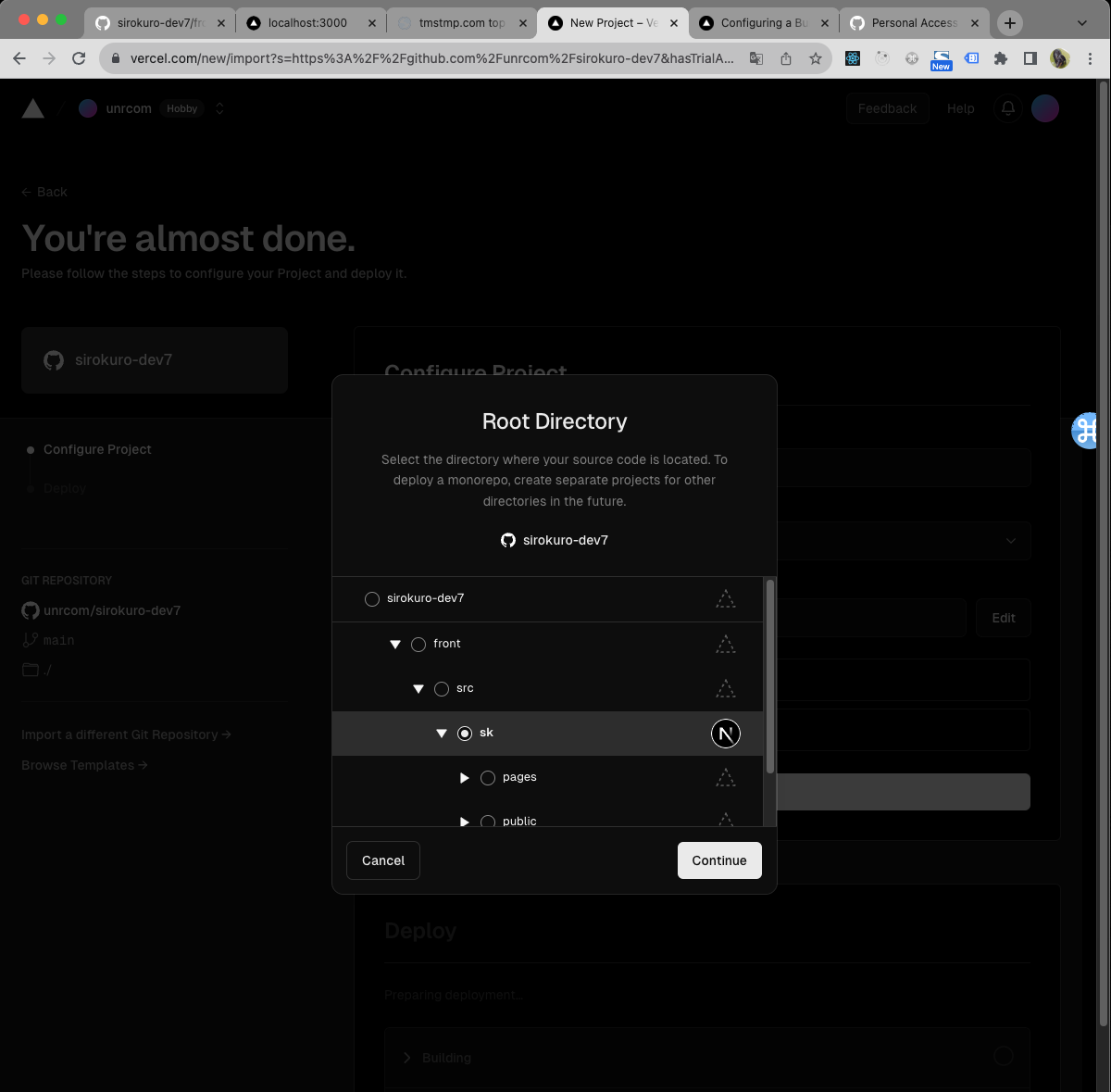Screen dimensions: 1111x1092
Task: Collapse the src folder triangle
Action: tap(418, 689)
